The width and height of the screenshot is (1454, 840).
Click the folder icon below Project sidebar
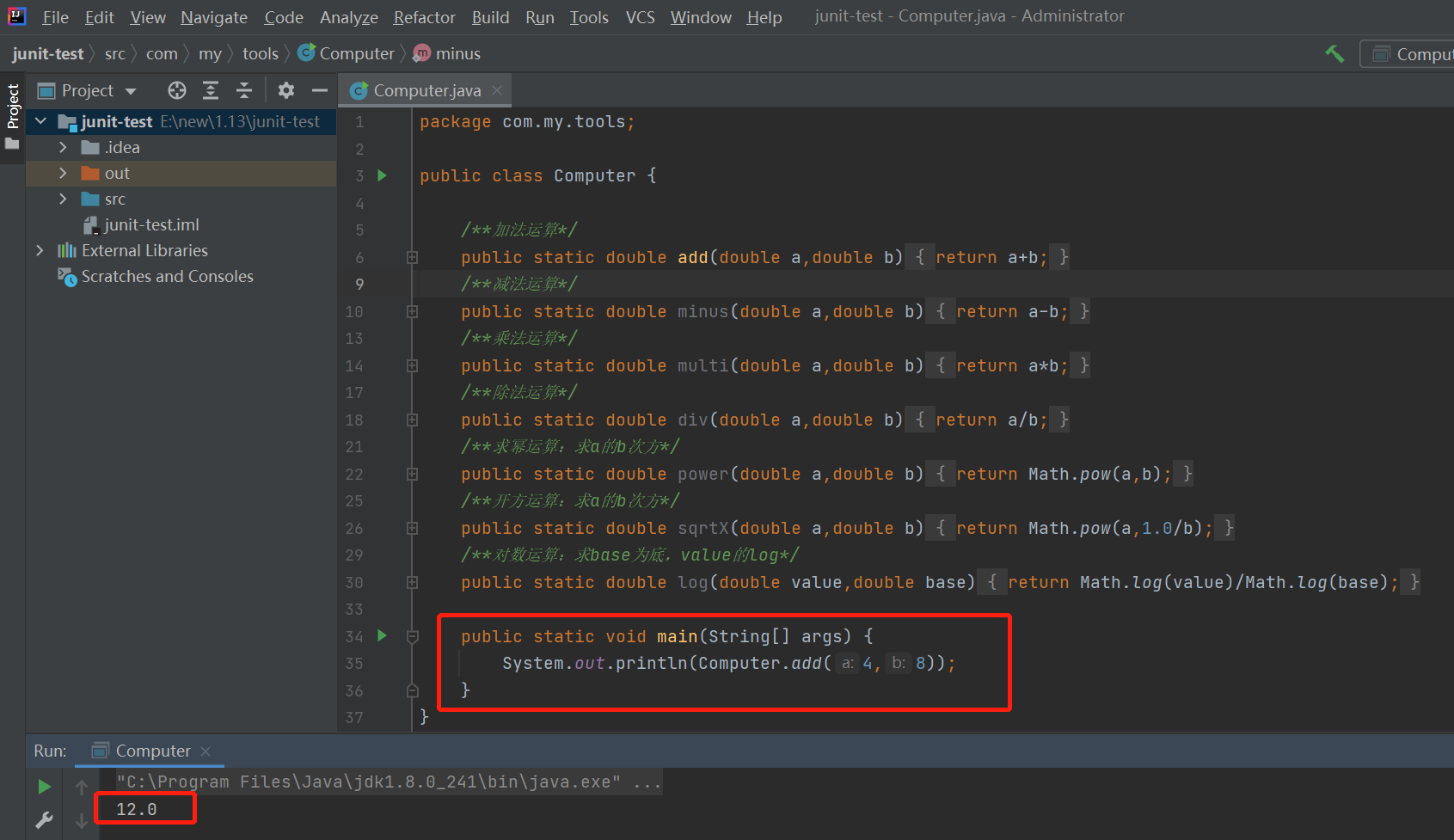(12, 144)
